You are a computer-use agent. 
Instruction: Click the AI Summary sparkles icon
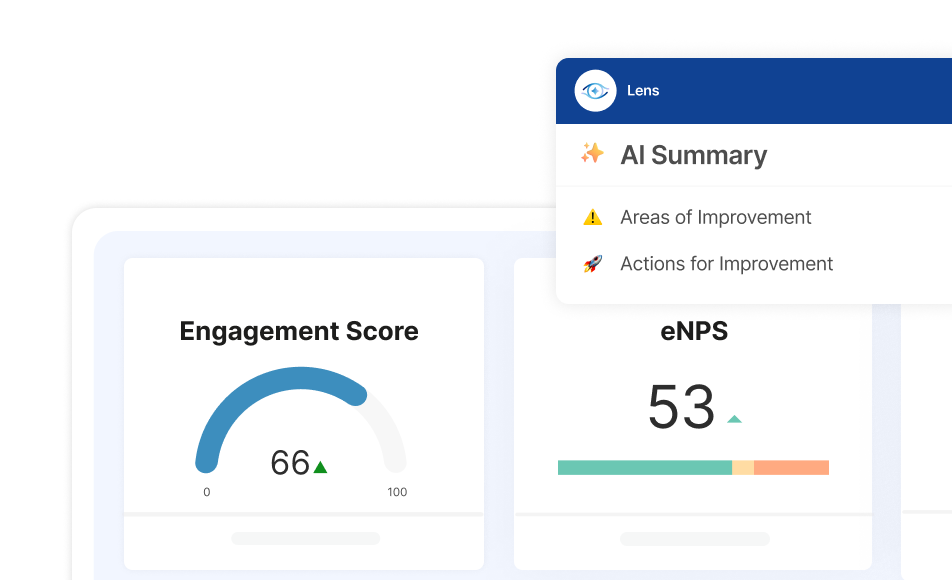(592, 154)
